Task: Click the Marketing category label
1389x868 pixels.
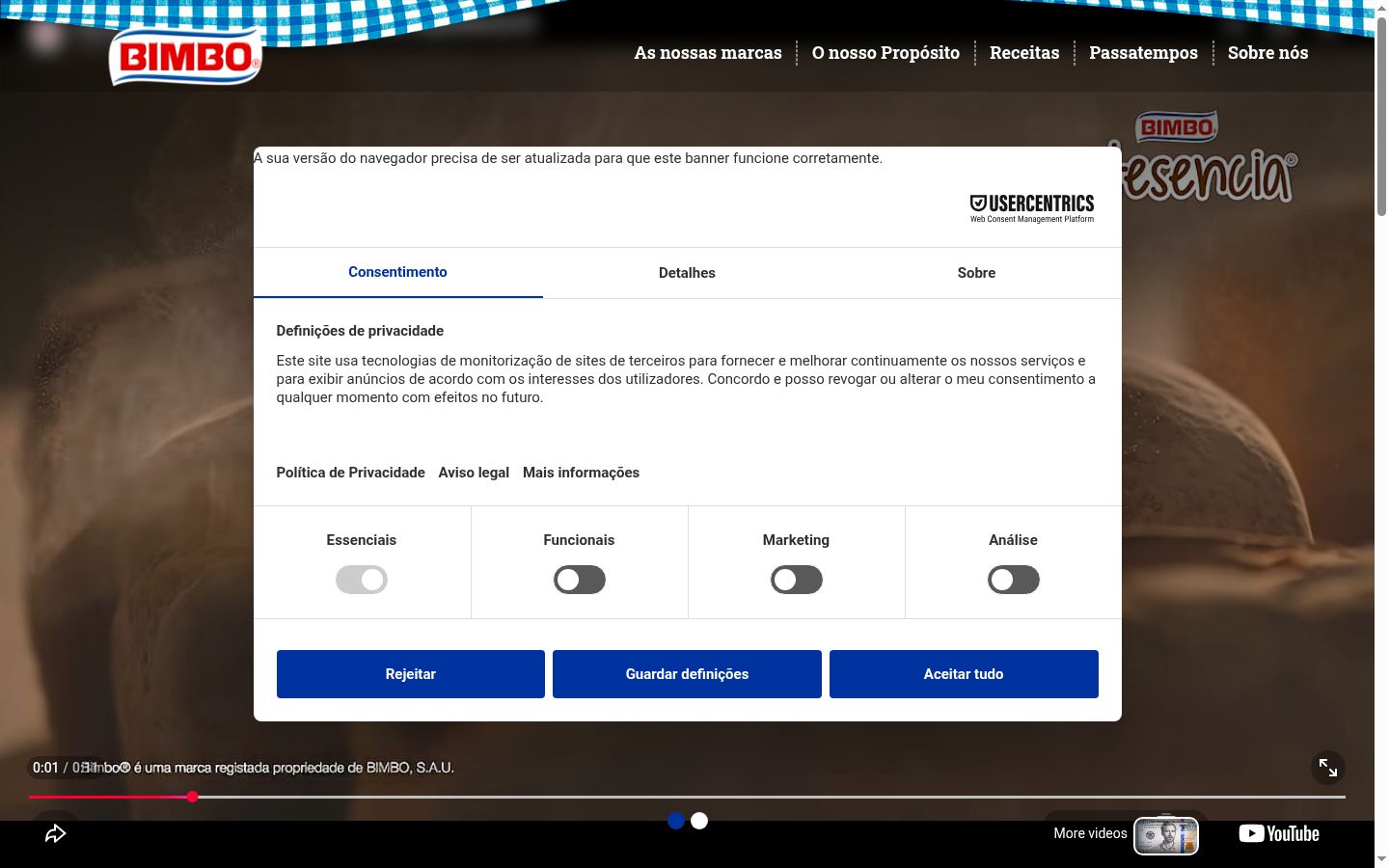Action: (796, 540)
